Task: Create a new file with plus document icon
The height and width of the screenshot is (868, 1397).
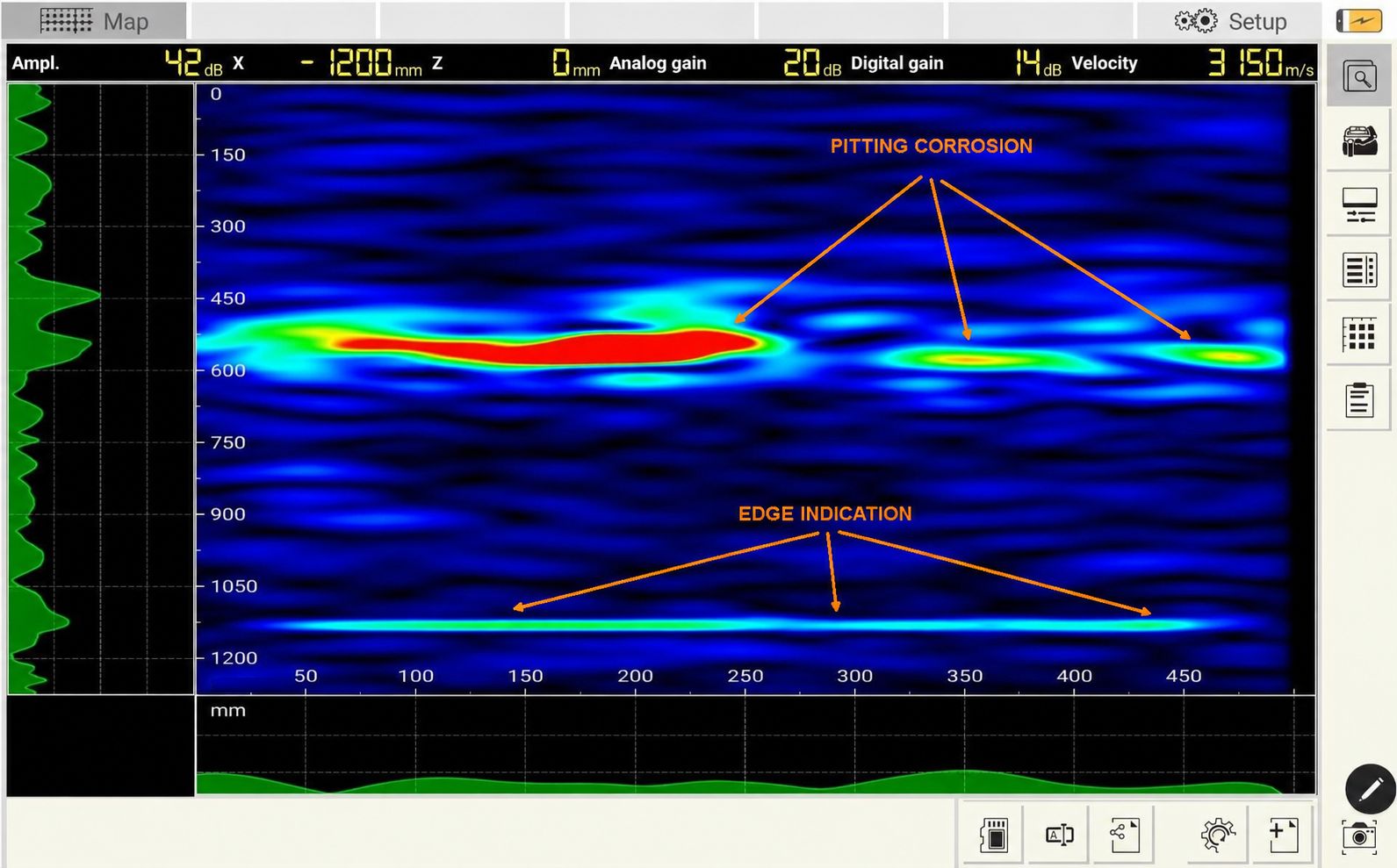Action: pyautogui.click(x=1283, y=835)
